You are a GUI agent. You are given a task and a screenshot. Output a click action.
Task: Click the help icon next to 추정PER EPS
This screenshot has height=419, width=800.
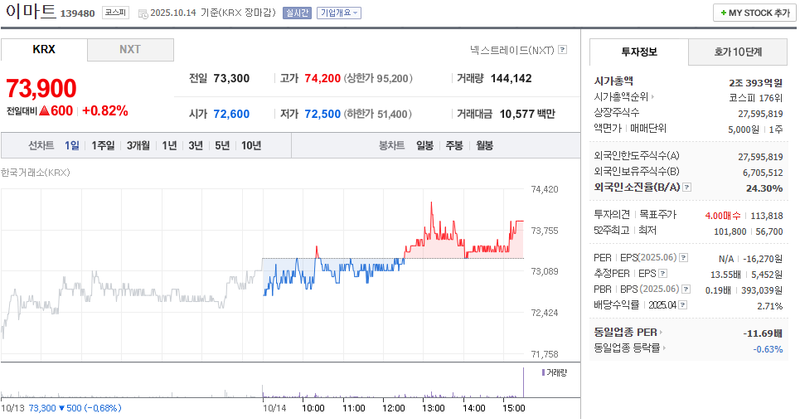[662, 272]
